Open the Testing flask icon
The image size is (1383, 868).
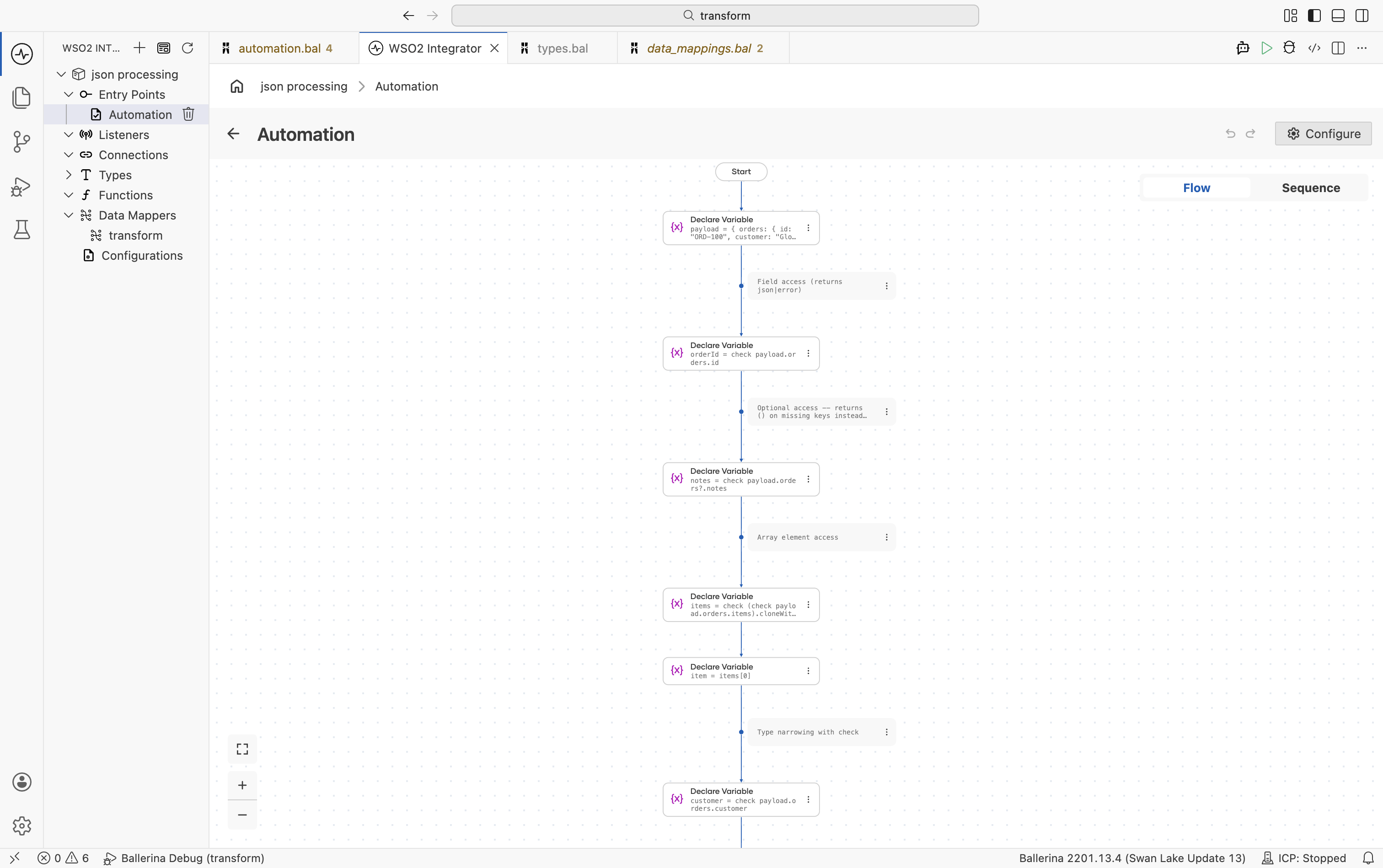pyautogui.click(x=22, y=230)
